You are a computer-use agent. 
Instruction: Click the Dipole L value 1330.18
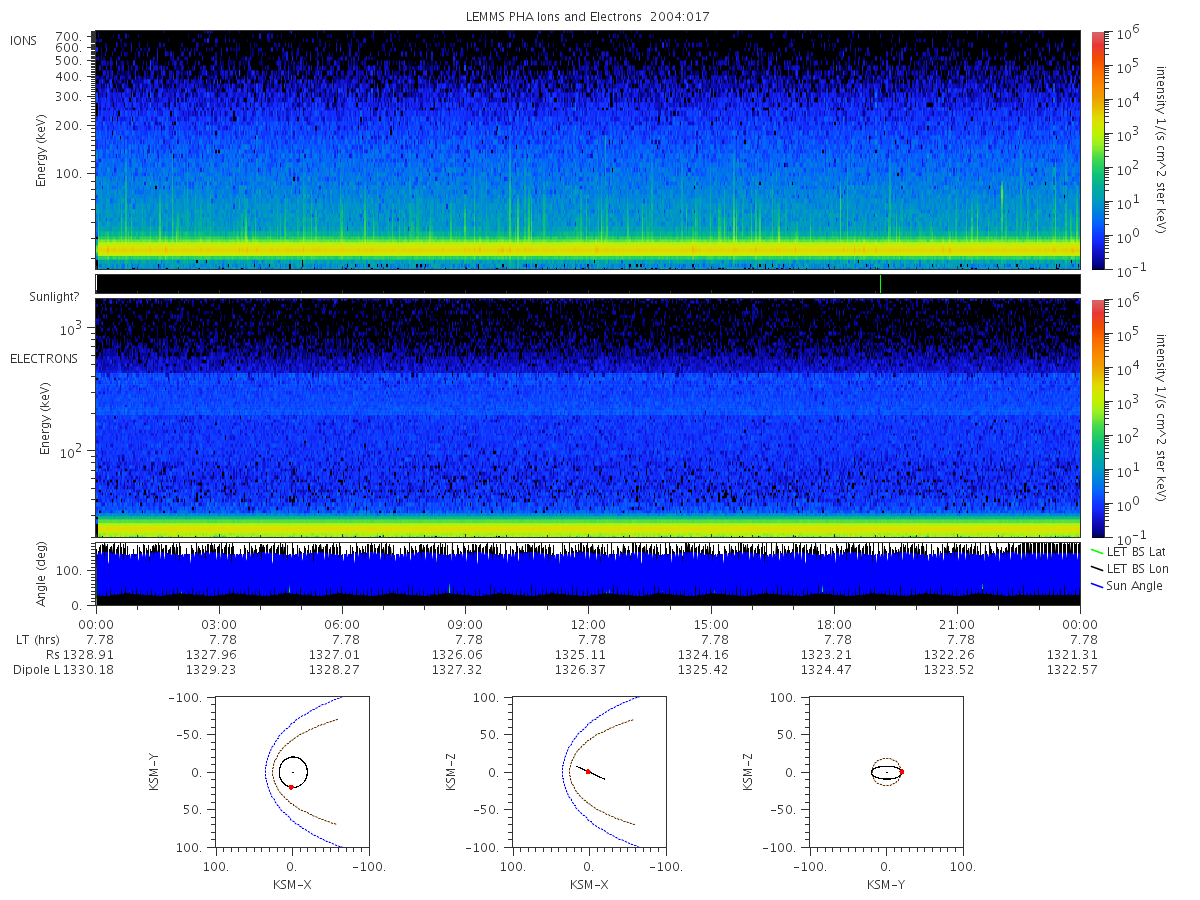click(x=90, y=669)
